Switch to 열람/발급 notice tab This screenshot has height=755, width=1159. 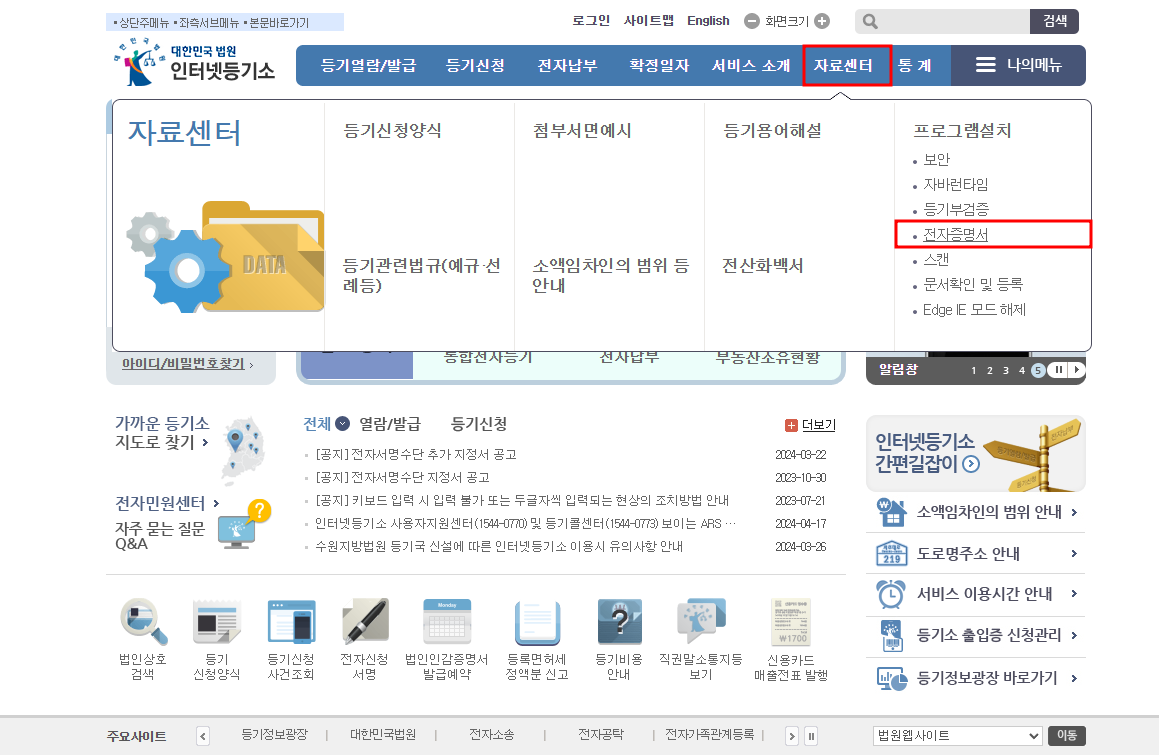[x=390, y=424]
